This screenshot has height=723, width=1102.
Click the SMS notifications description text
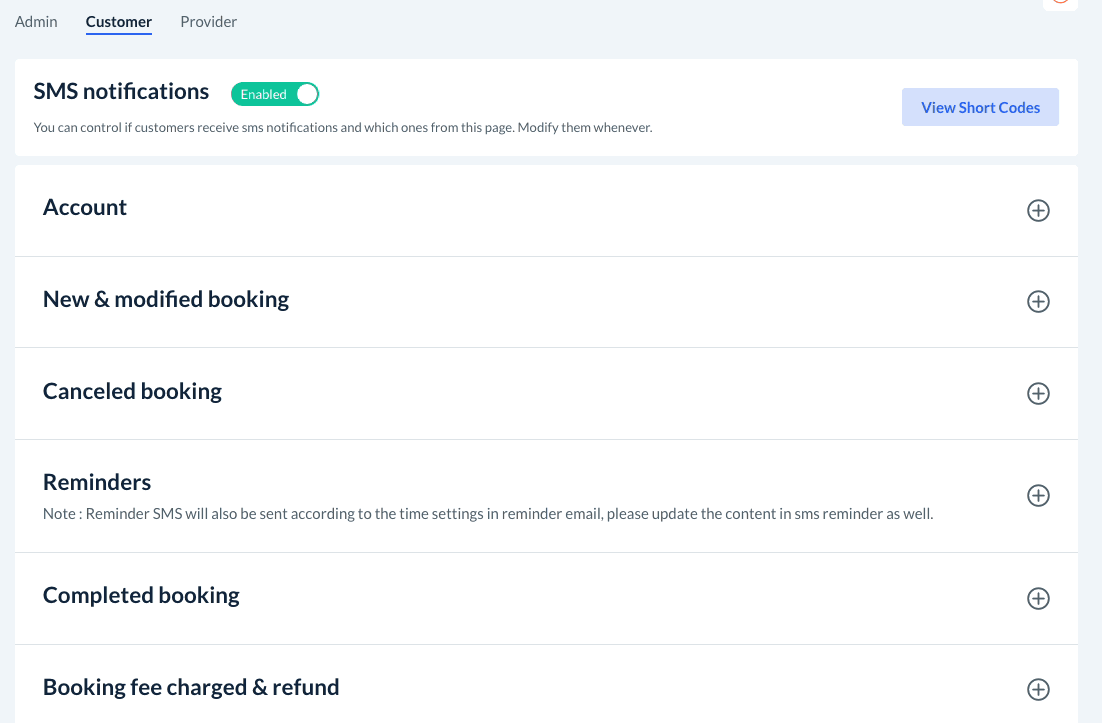click(x=343, y=128)
